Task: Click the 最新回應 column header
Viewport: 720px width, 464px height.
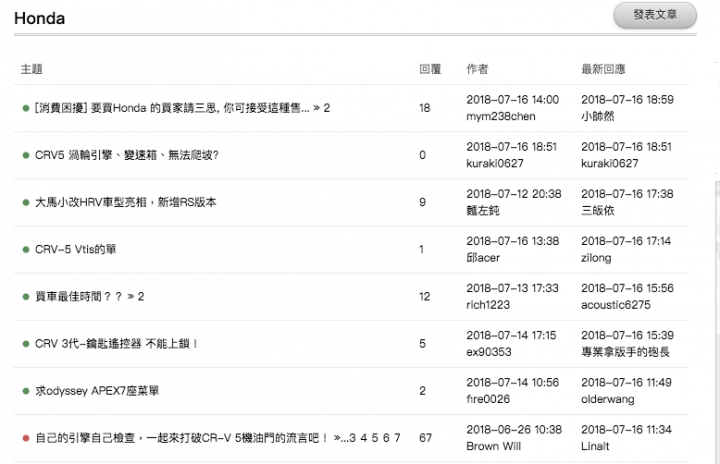Action: [x=603, y=69]
